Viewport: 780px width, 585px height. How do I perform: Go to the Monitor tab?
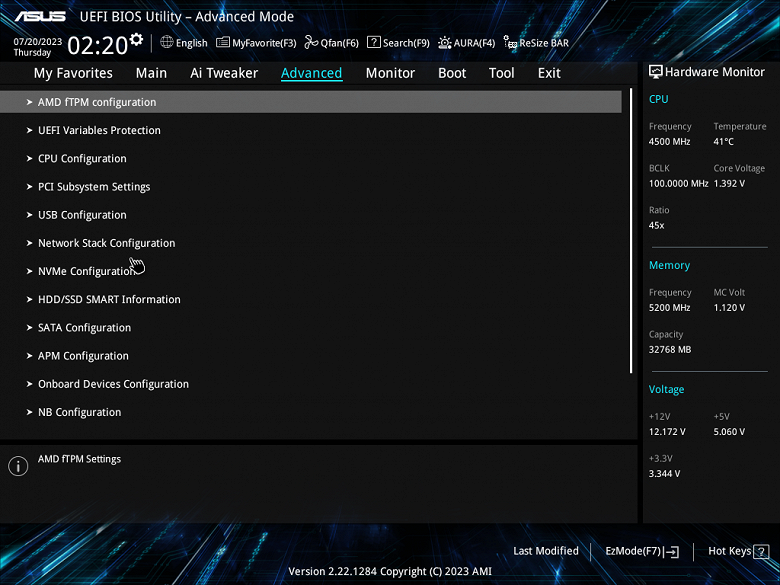point(390,73)
